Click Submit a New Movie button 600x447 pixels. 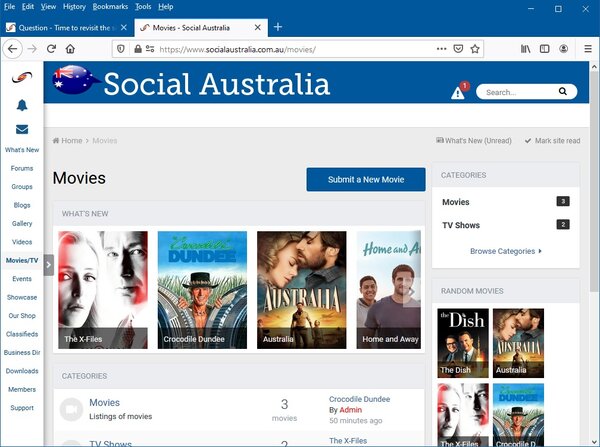pyautogui.click(x=366, y=179)
